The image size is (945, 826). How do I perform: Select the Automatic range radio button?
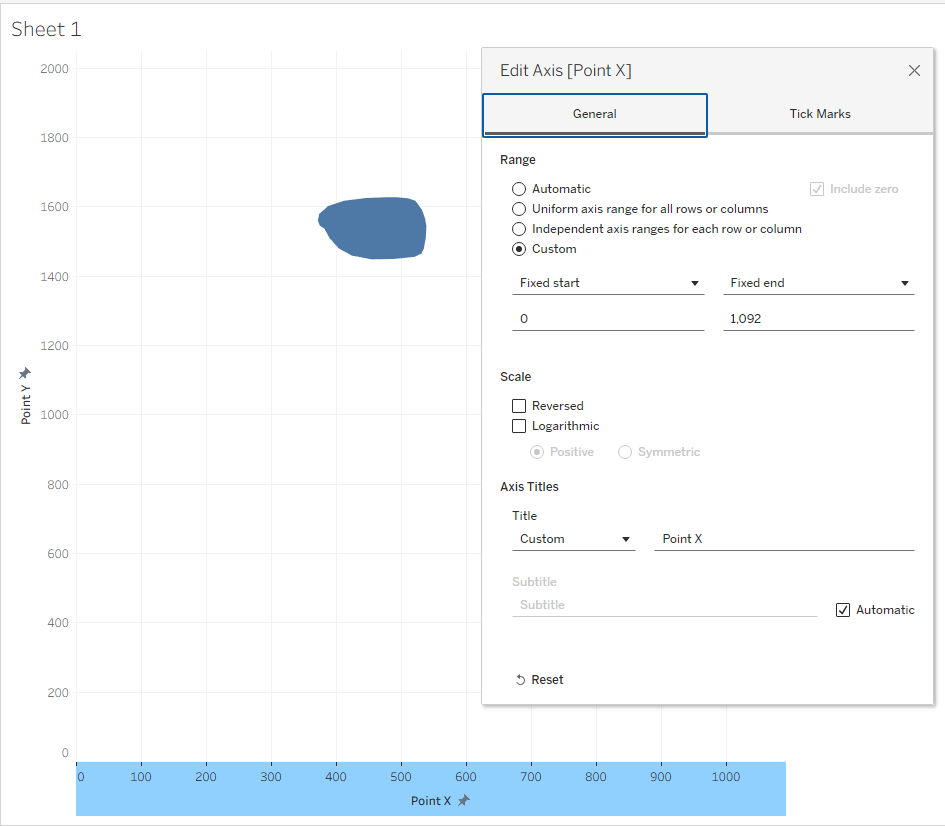click(519, 189)
